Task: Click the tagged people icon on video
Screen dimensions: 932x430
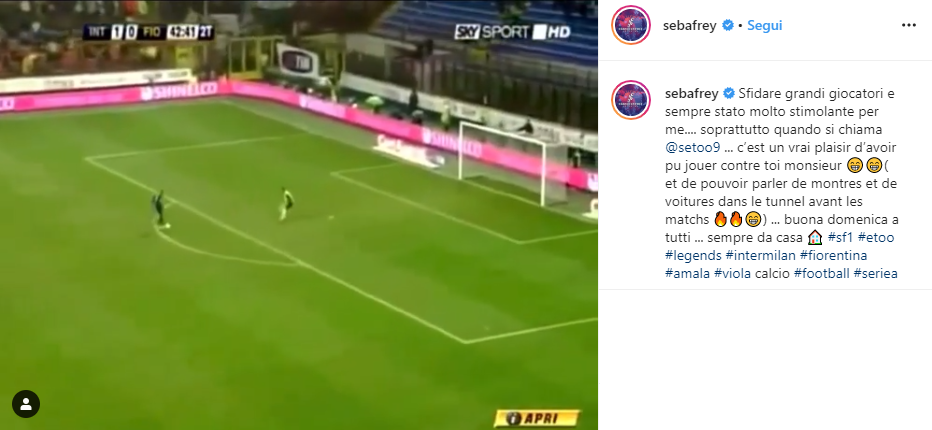Action: (x=26, y=404)
